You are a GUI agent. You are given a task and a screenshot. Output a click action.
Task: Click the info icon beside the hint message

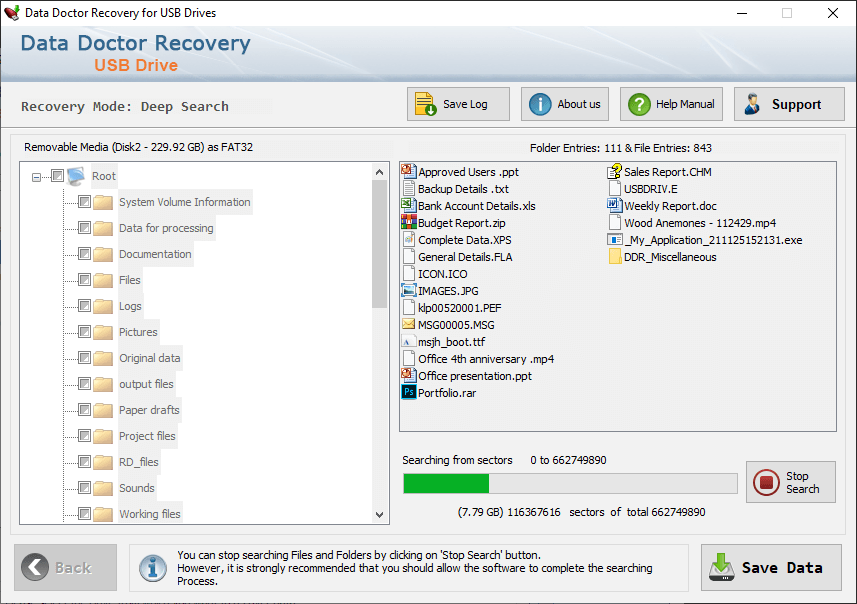(x=153, y=567)
